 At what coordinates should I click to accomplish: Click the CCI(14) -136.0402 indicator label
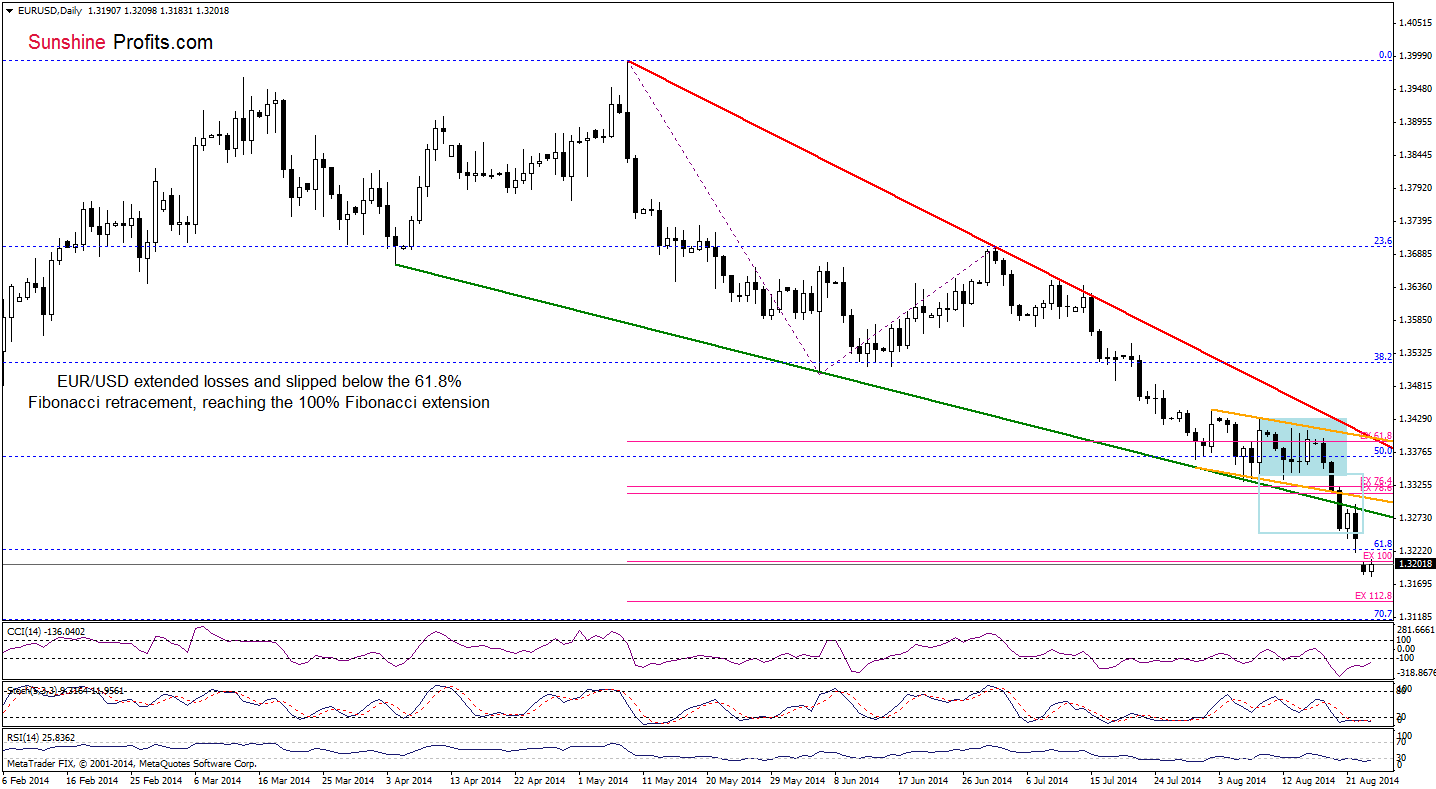coord(47,631)
